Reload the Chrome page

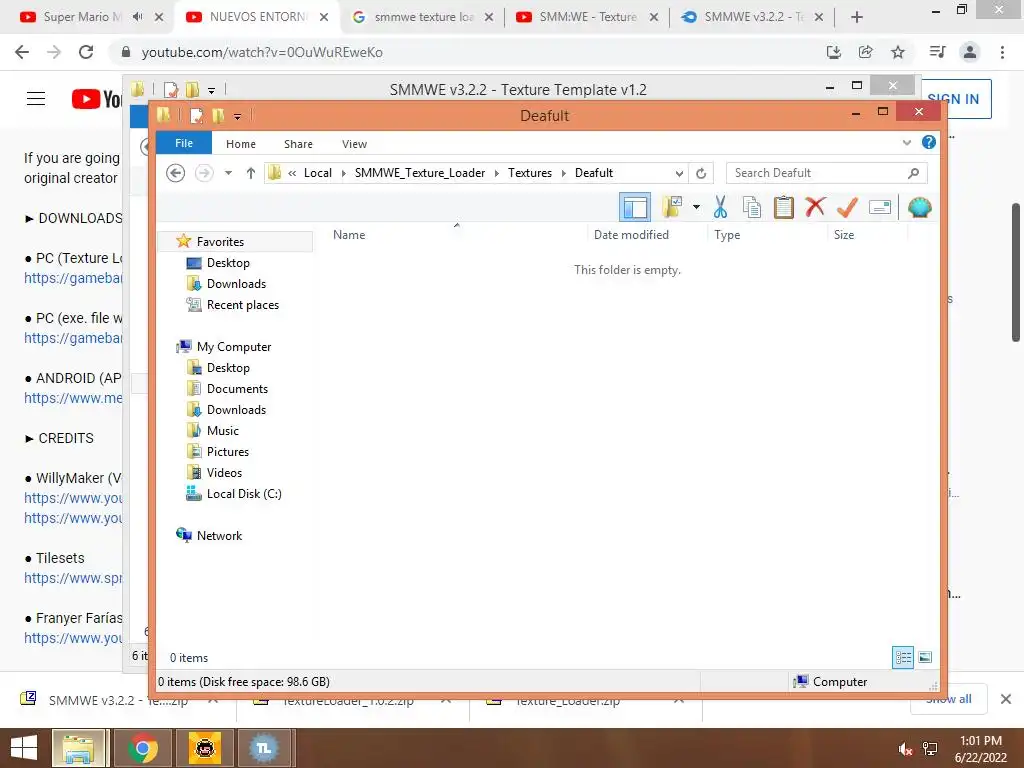pos(86,52)
